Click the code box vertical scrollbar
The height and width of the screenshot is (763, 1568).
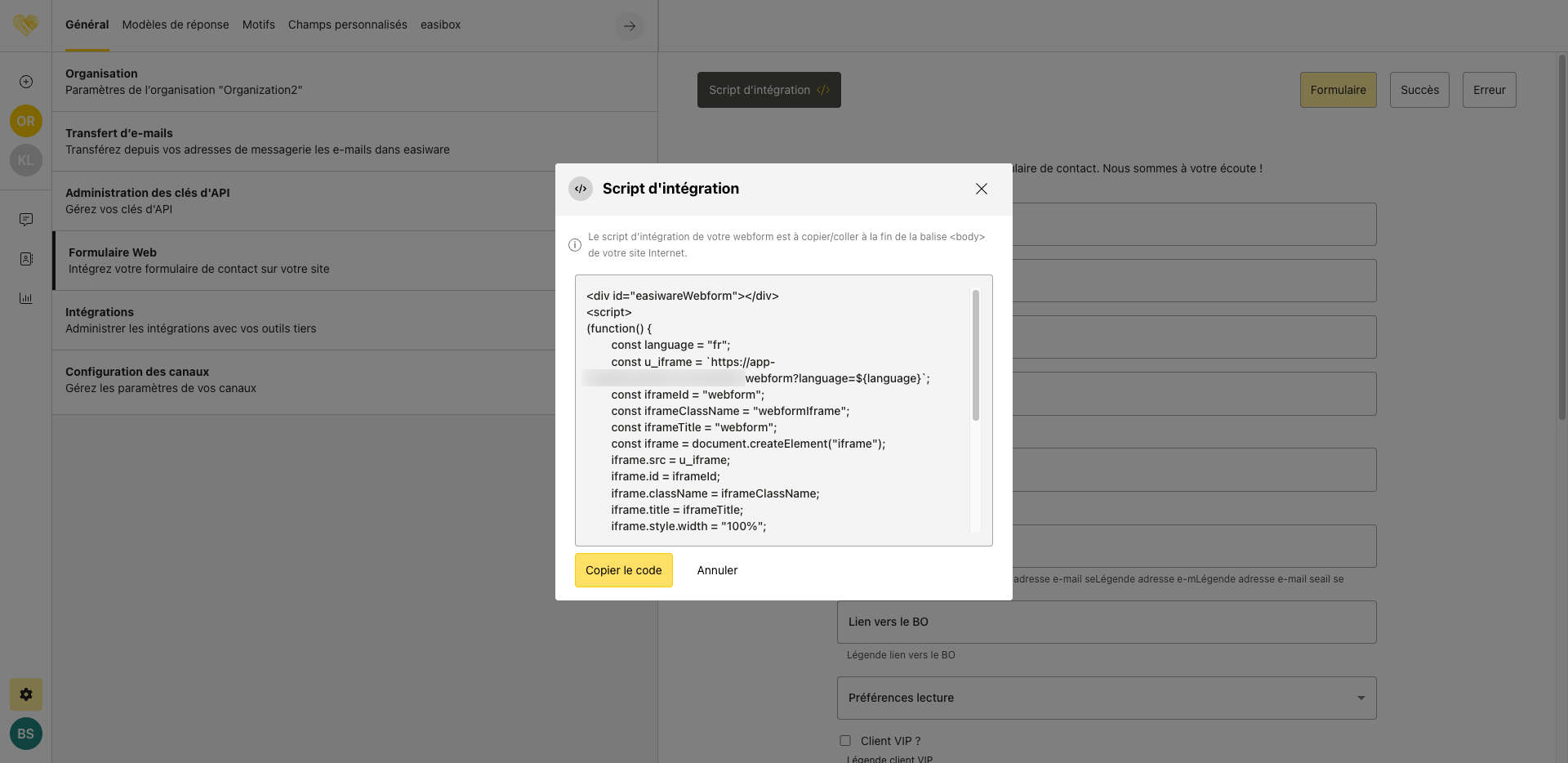(975, 355)
